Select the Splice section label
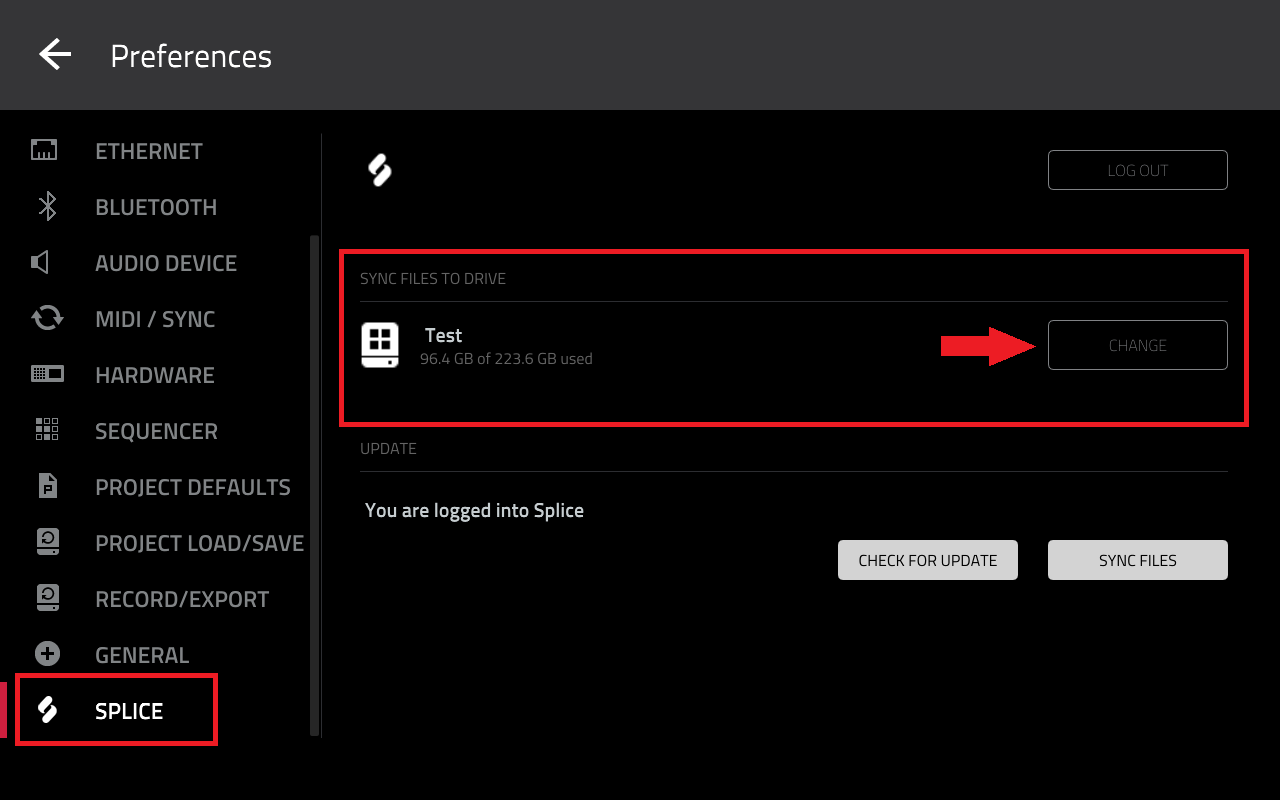Viewport: 1280px width, 800px height. pyautogui.click(x=129, y=711)
